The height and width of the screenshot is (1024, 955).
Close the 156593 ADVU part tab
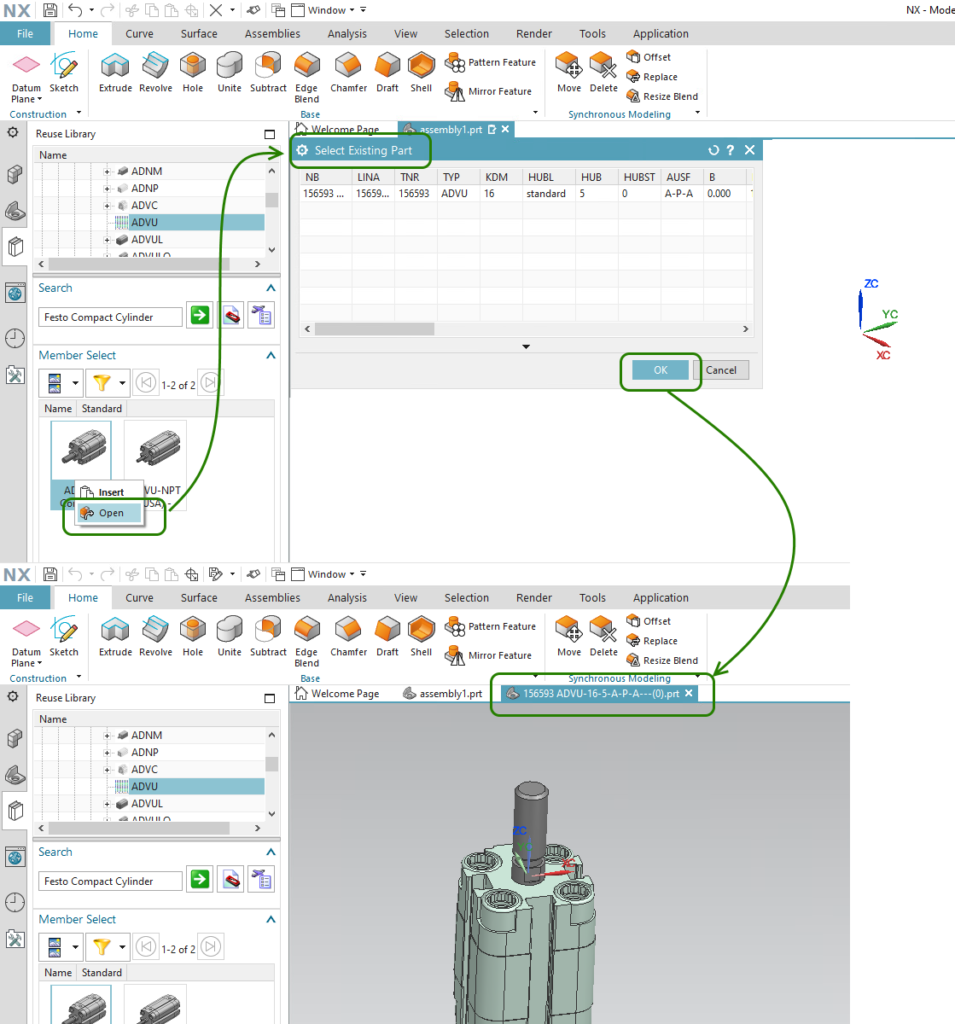point(688,694)
